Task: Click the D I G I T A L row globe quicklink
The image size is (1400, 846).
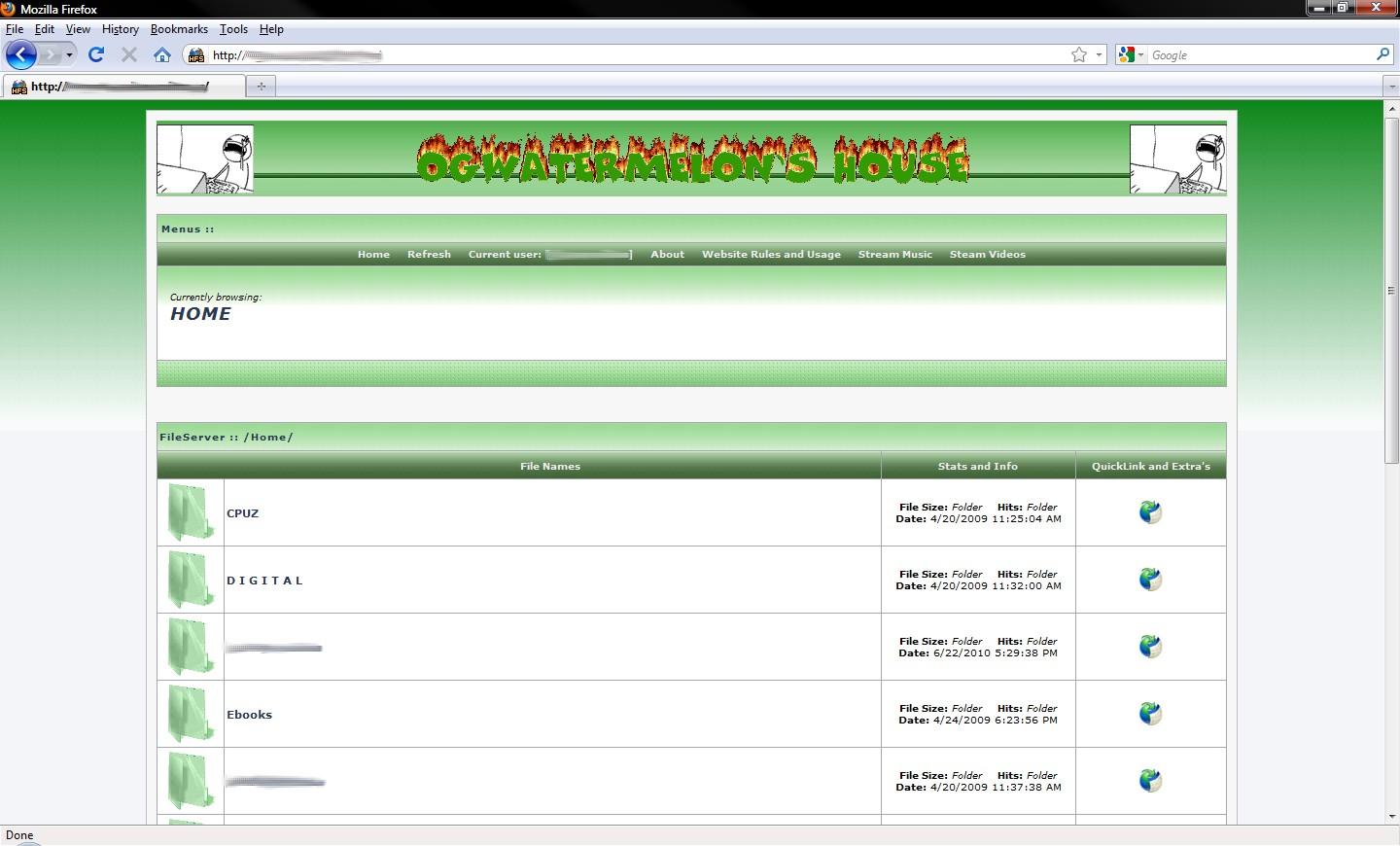Action: (x=1150, y=580)
